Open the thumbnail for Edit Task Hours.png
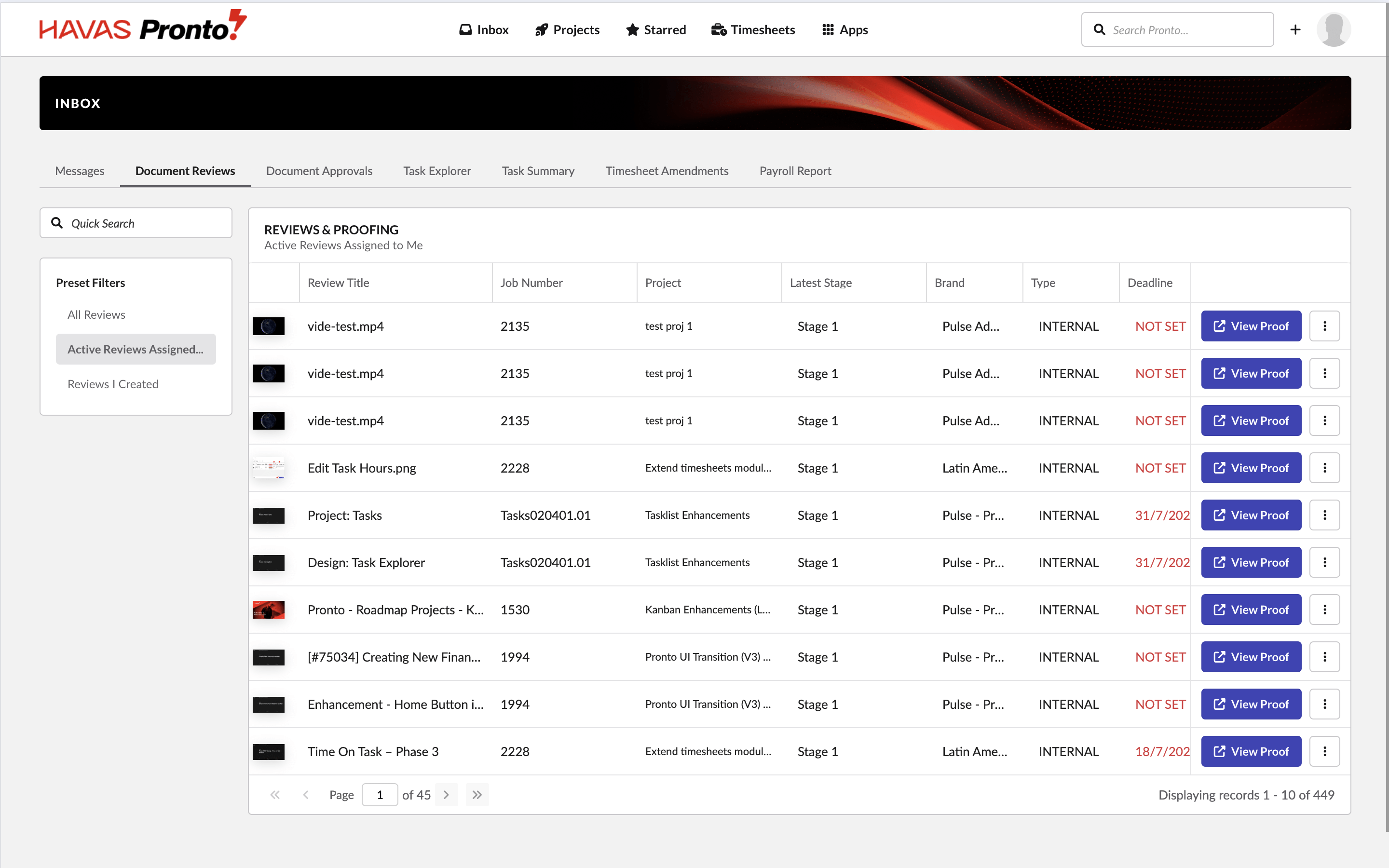1389x868 pixels. pyautogui.click(x=269, y=468)
